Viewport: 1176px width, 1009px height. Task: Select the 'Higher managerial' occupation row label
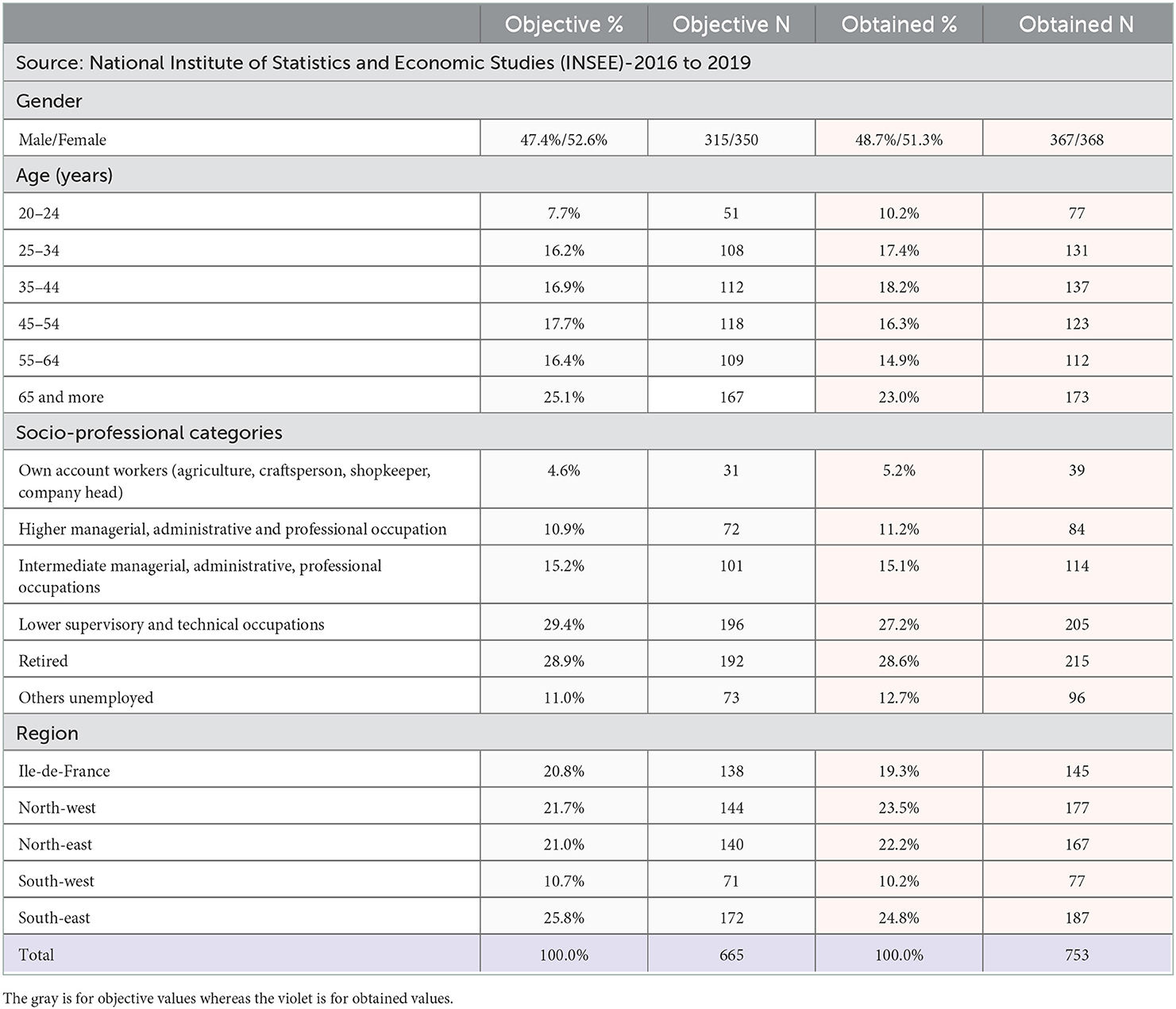click(x=233, y=530)
